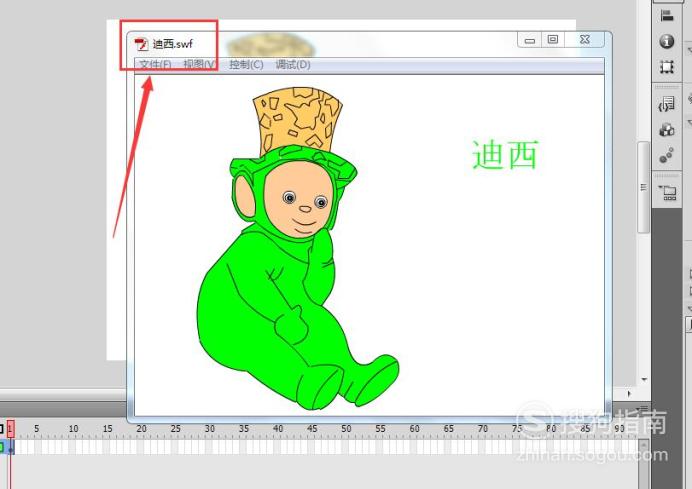Screen dimensions: 692x489
Task: Click frame 65 on the timeline ruler
Action: coord(449,429)
